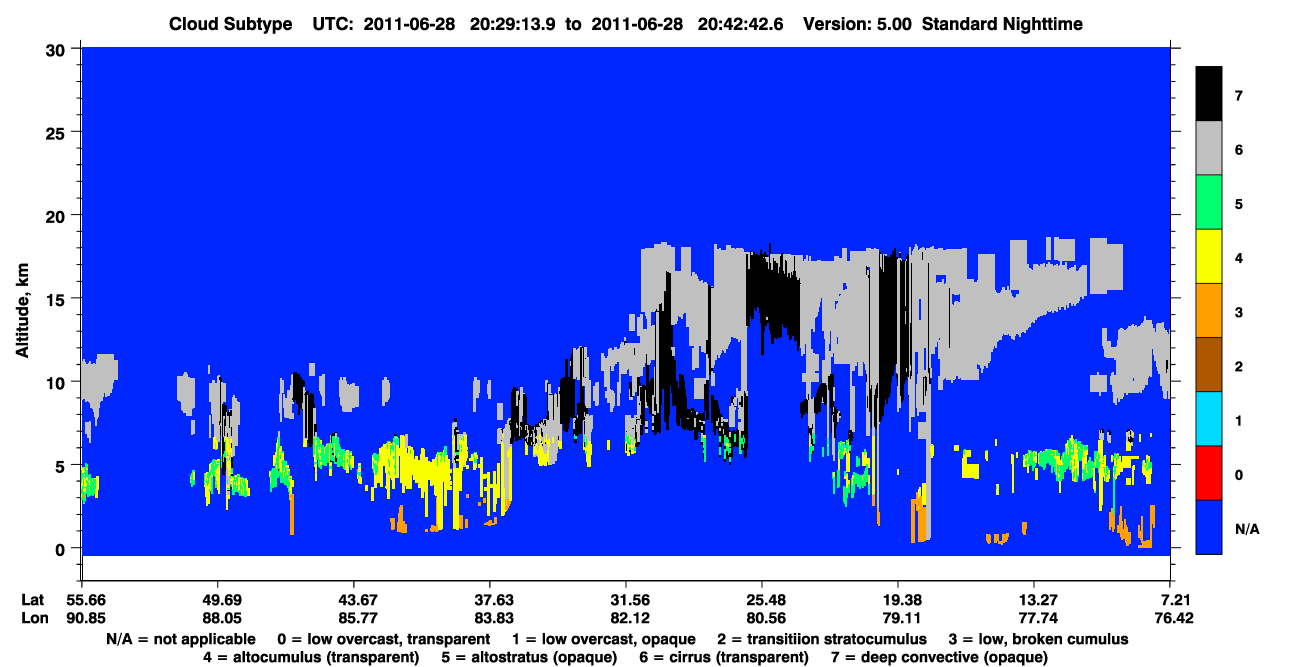Viewport: 1300px width, 667px height.
Task: Click the blue N/A color swatch
Action: [1209, 527]
